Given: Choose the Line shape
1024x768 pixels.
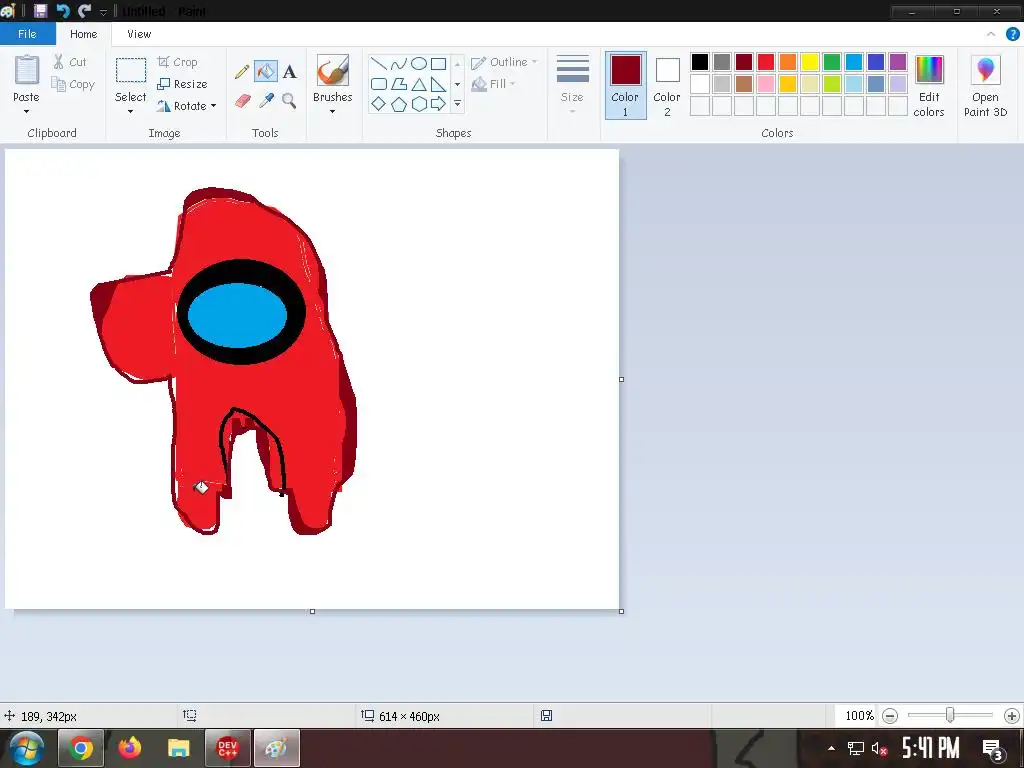Looking at the screenshot, I should click(379, 63).
